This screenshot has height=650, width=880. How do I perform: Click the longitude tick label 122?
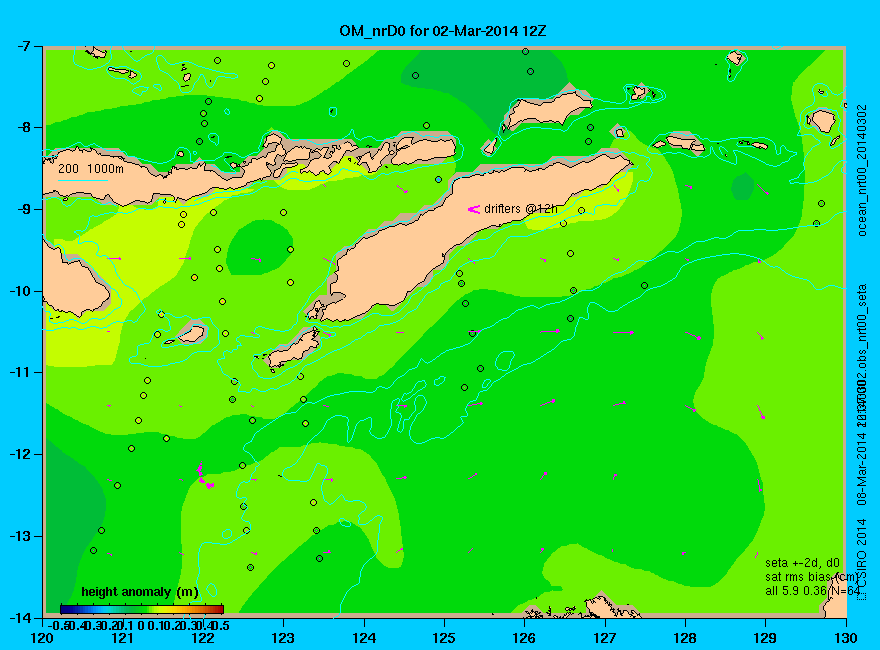(x=203, y=638)
